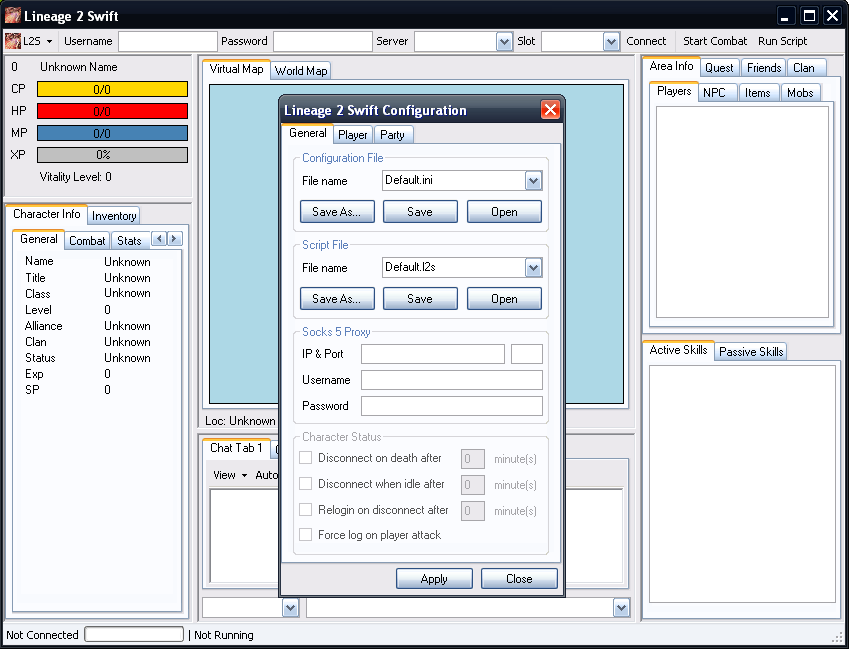The height and width of the screenshot is (649, 849).
Task: Open the Friends tab
Action: pyautogui.click(x=764, y=68)
